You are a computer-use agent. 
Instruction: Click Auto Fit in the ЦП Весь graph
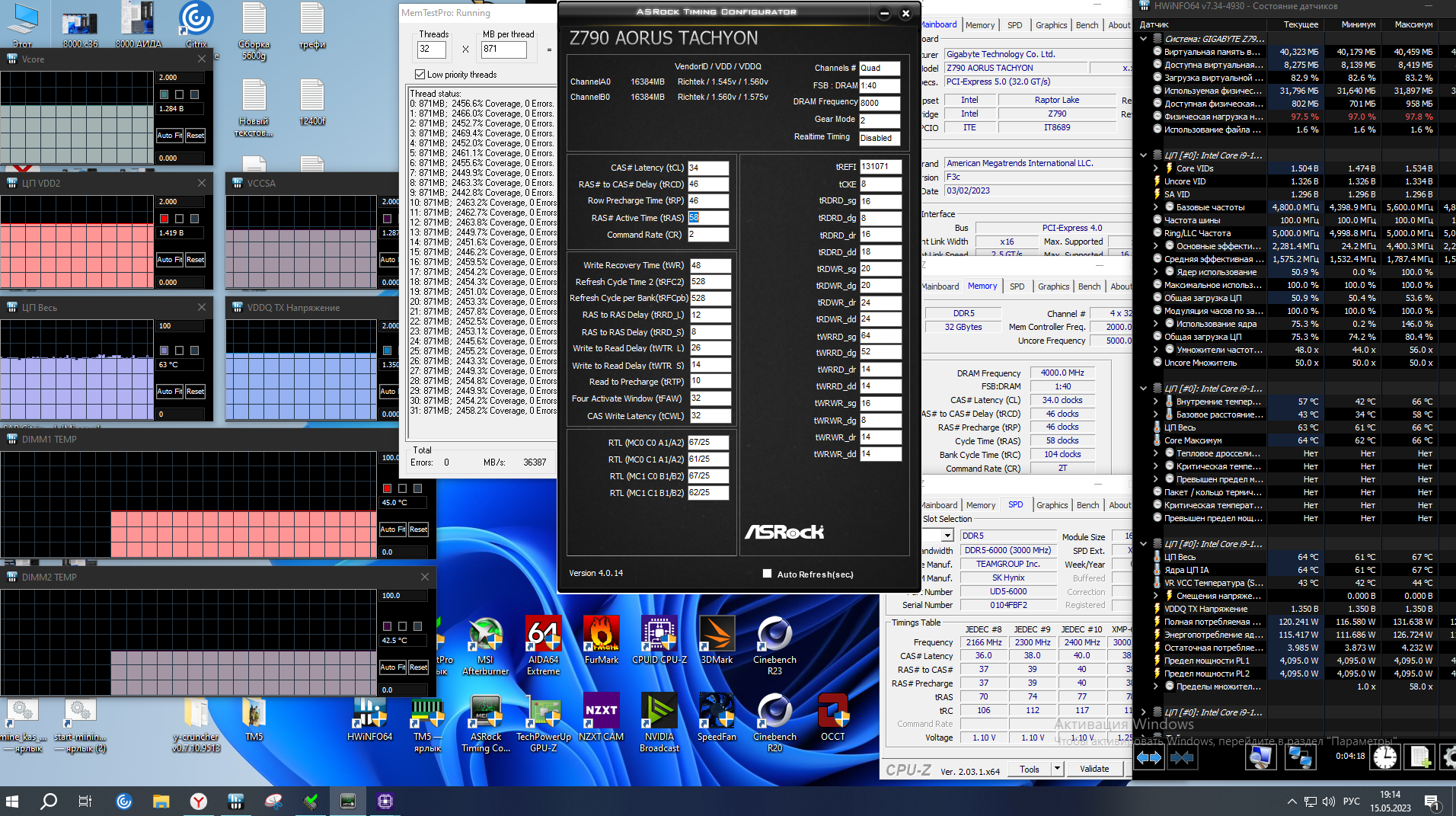click(x=169, y=392)
